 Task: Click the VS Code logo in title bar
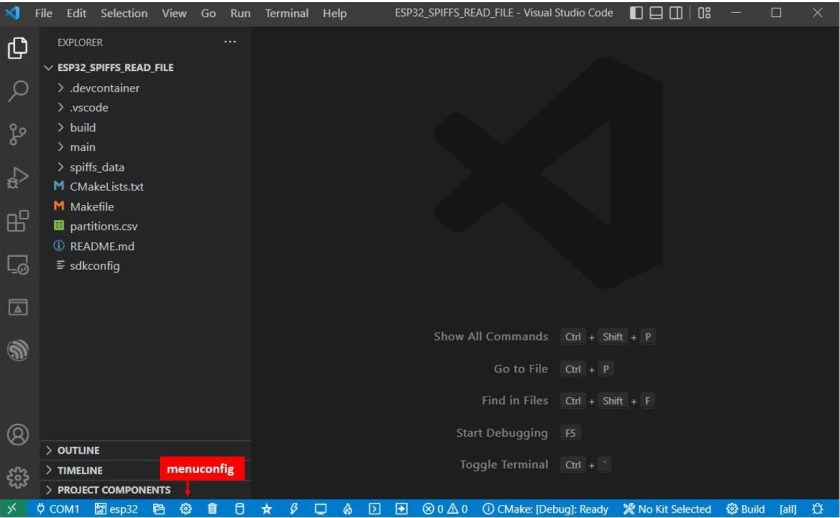pyautogui.click(x=12, y=12)
